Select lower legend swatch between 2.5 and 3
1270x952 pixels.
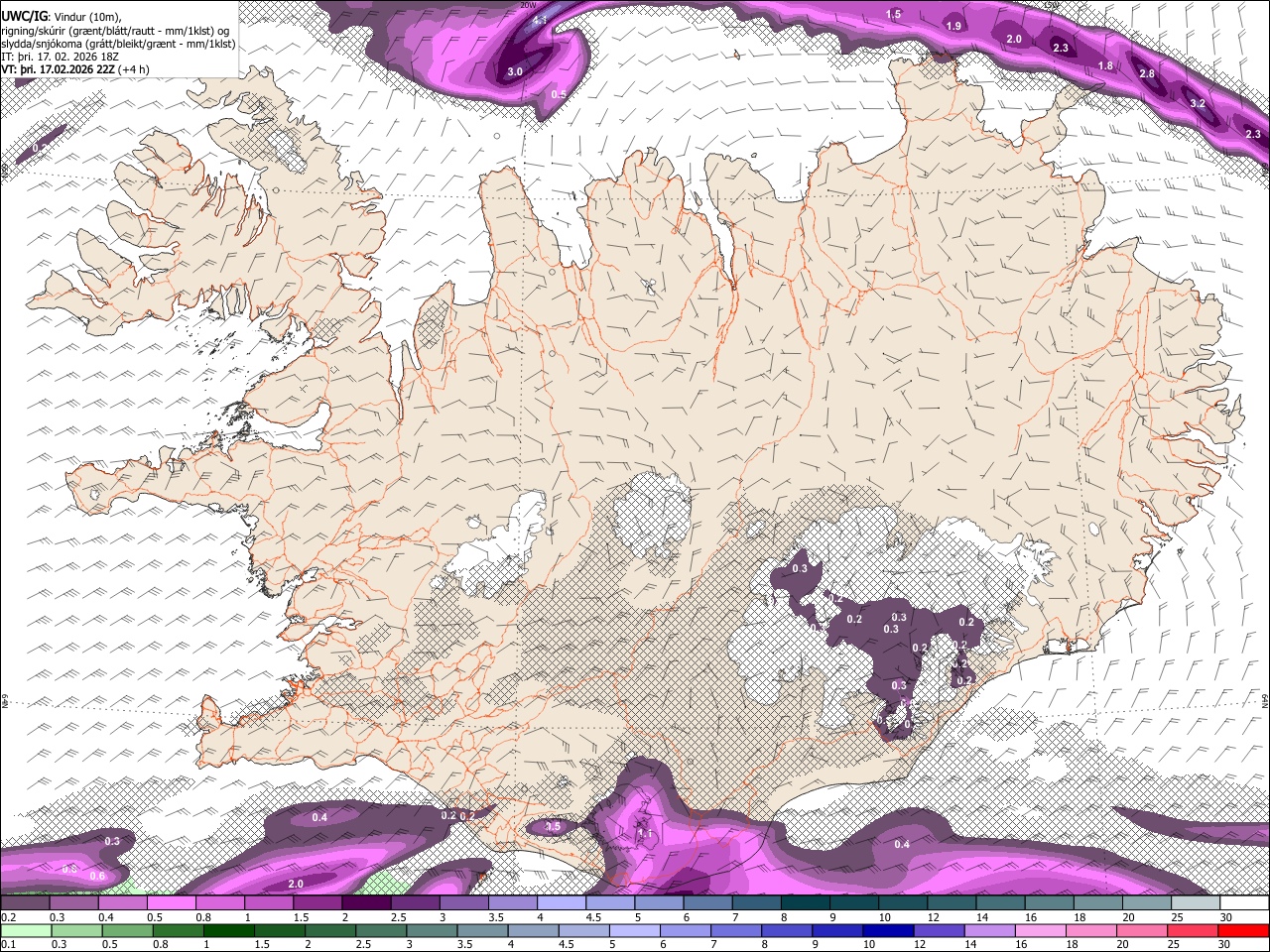tap(380, 930)
